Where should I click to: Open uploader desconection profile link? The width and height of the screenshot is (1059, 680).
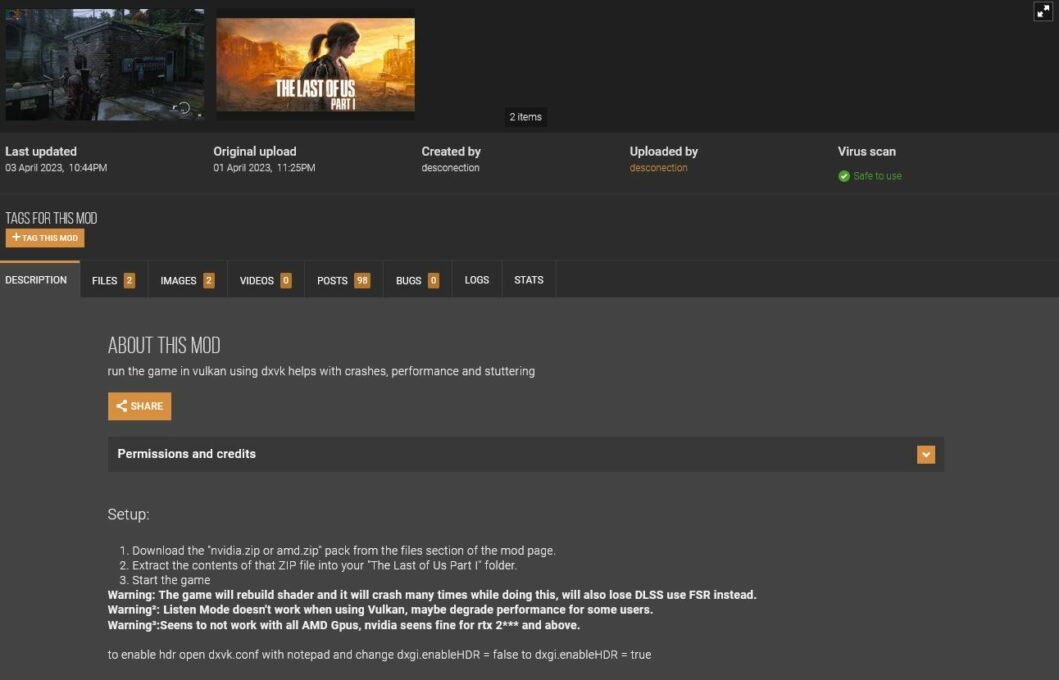point(658,167)
